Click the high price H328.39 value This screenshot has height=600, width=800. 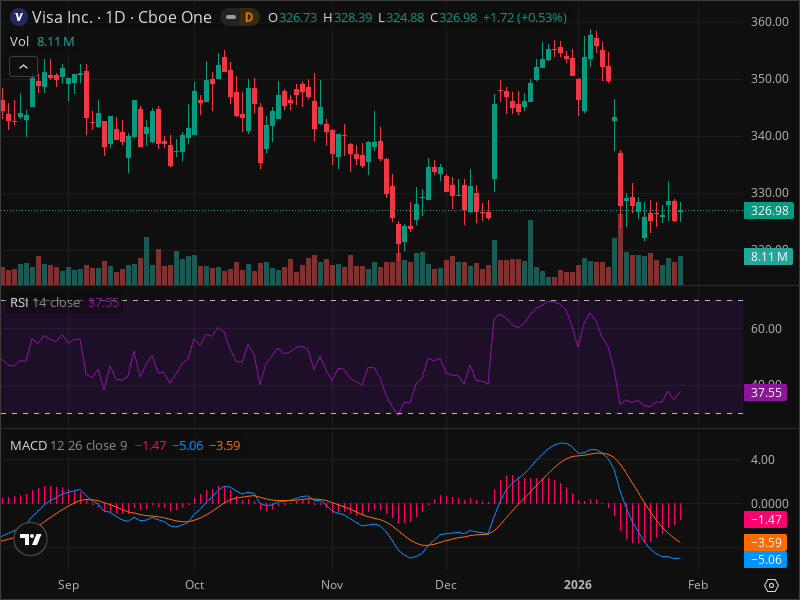pyautogui.click(x=348, y=18)
